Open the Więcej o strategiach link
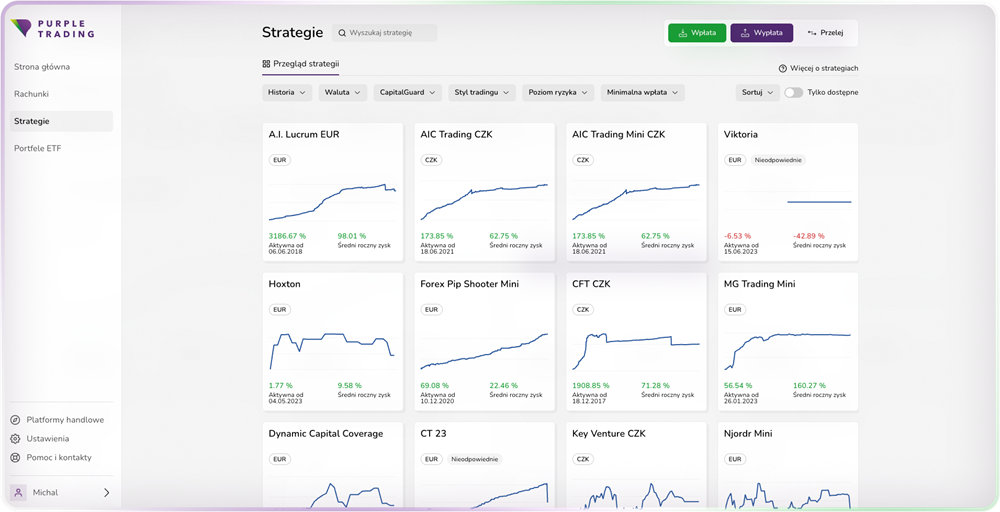This screenshot has width=1000, height=512. click(818, 68)
